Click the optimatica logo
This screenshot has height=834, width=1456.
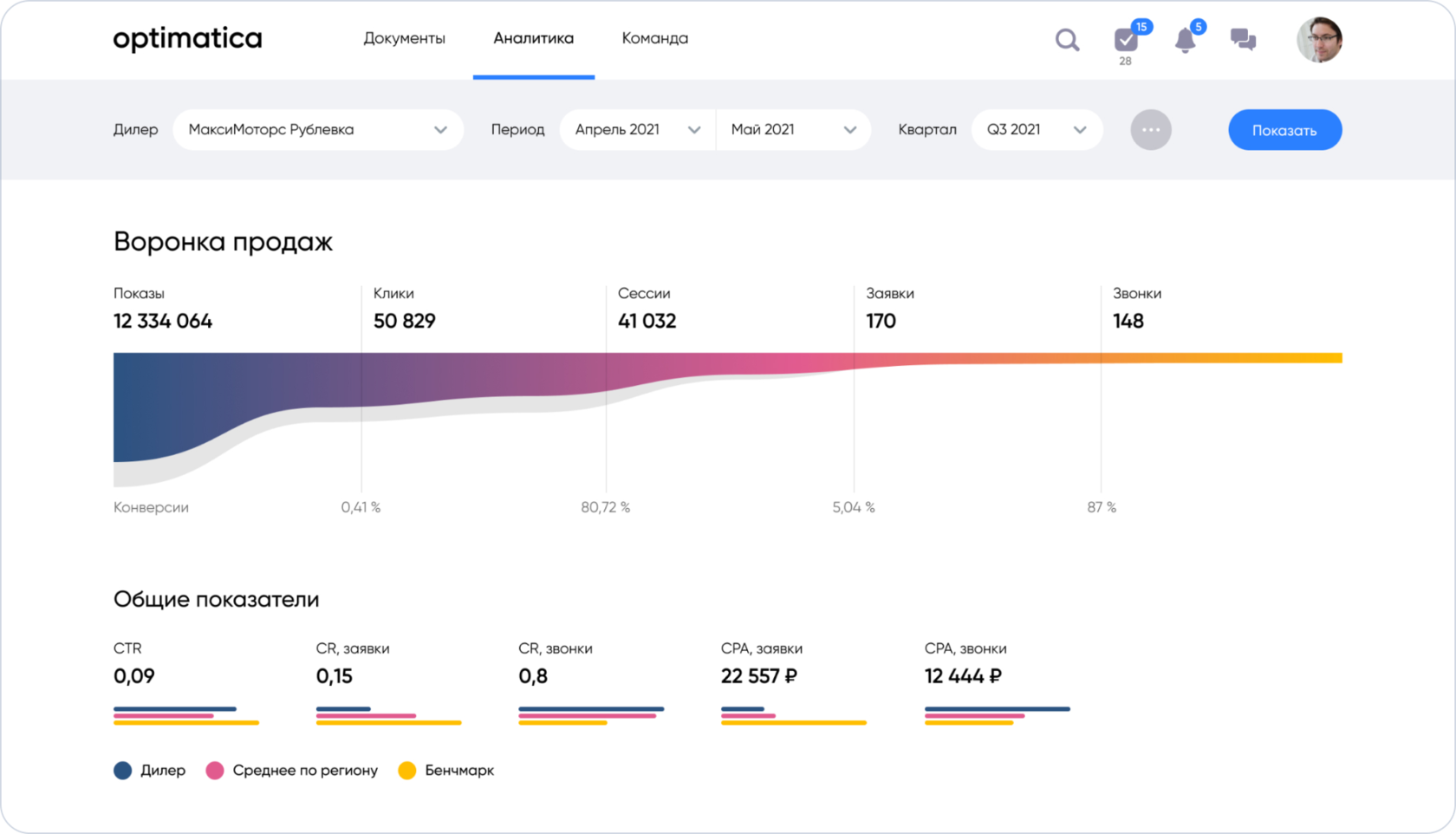(x=187, y=39)
